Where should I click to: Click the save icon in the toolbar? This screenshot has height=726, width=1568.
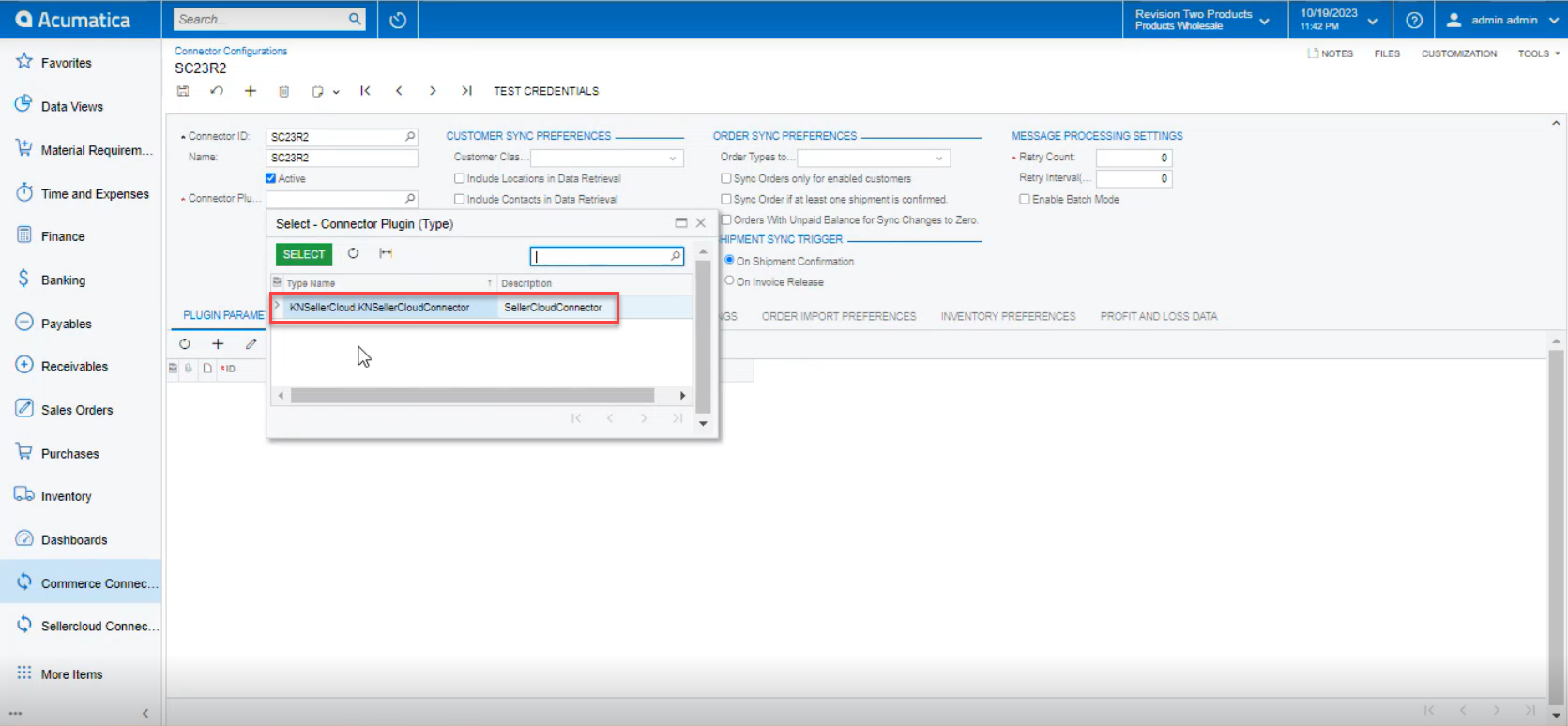[x=183, y=91]
